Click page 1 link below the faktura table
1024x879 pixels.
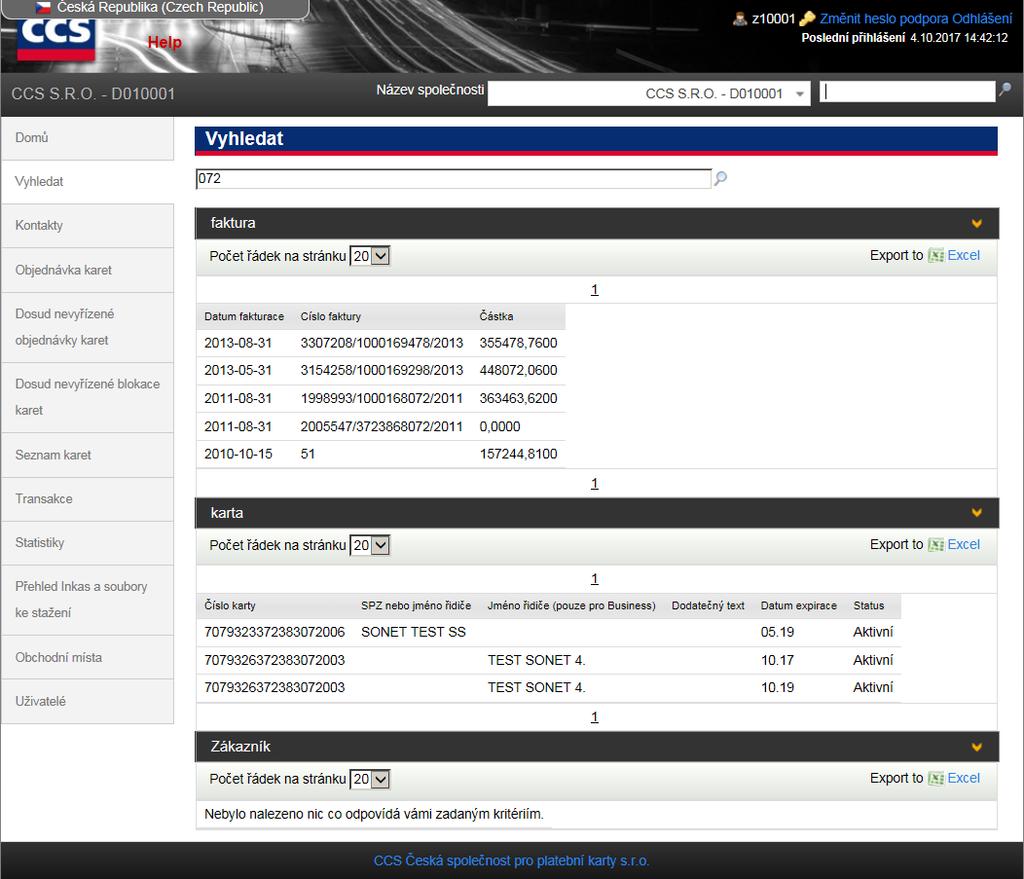pyautogui.click(x=594, y=484)
